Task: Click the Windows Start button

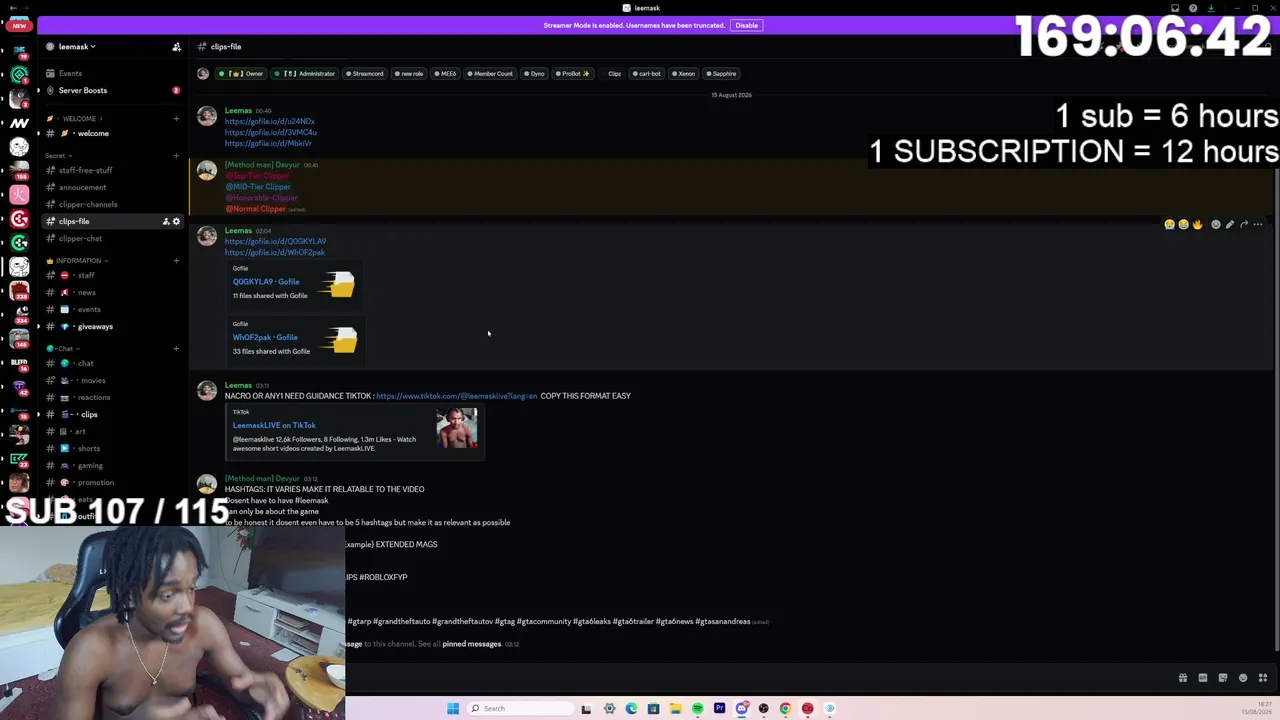Action: (453, 709)
